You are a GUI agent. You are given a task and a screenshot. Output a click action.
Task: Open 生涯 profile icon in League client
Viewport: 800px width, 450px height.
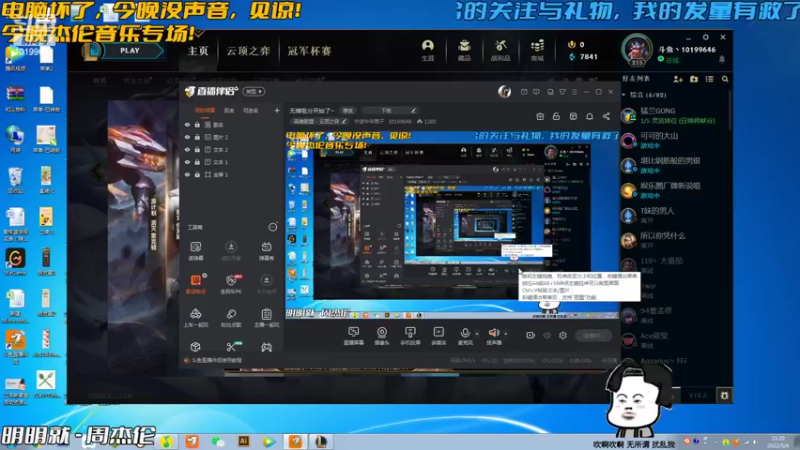[x=428, y=51]
